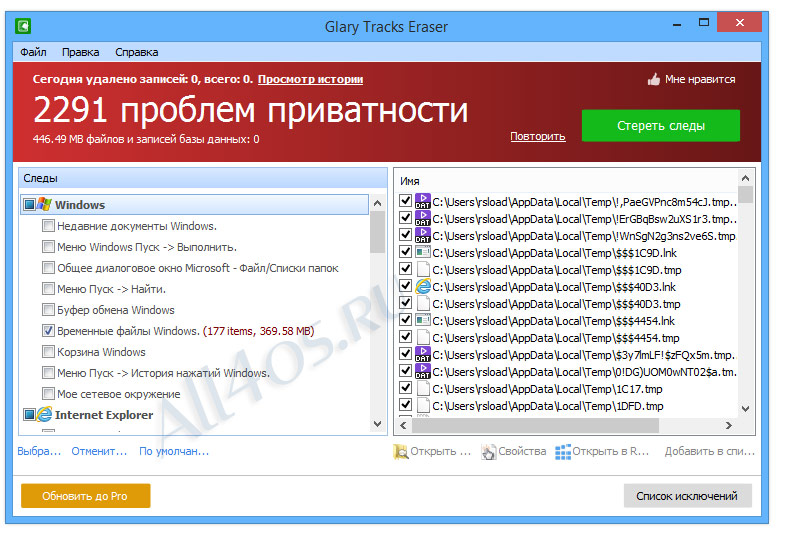The image size is (799, 549).
Task: Click blank file icon of $$$4454.tmp
Action: point(423,337)
